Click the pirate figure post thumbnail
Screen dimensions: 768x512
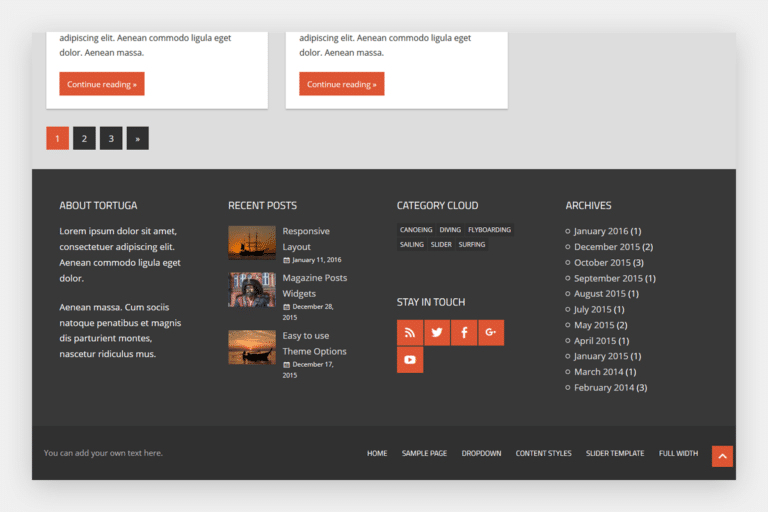pyautogui.click(x=252, y=290)
